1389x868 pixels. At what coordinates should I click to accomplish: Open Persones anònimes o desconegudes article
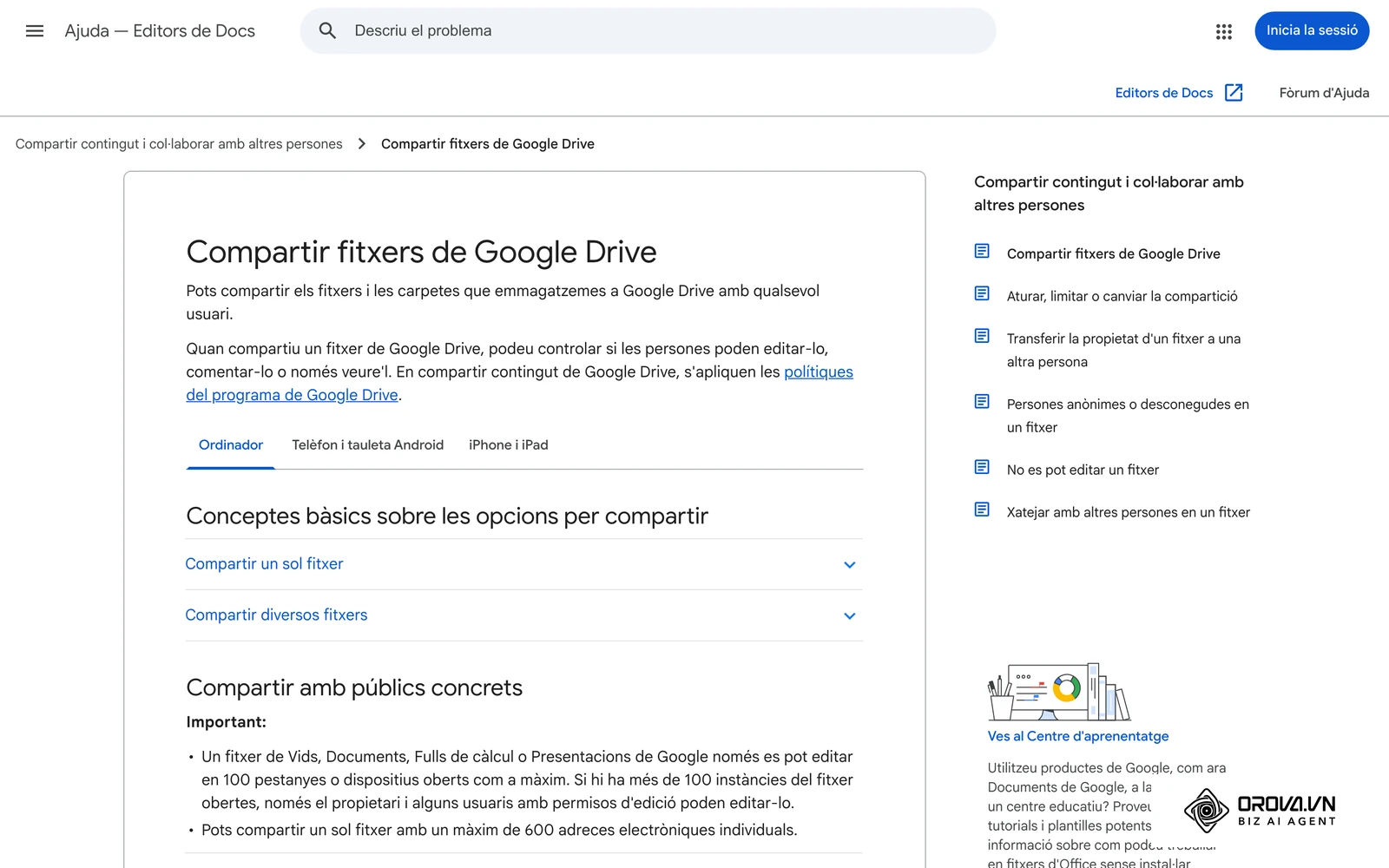[x=1128, y=416]
